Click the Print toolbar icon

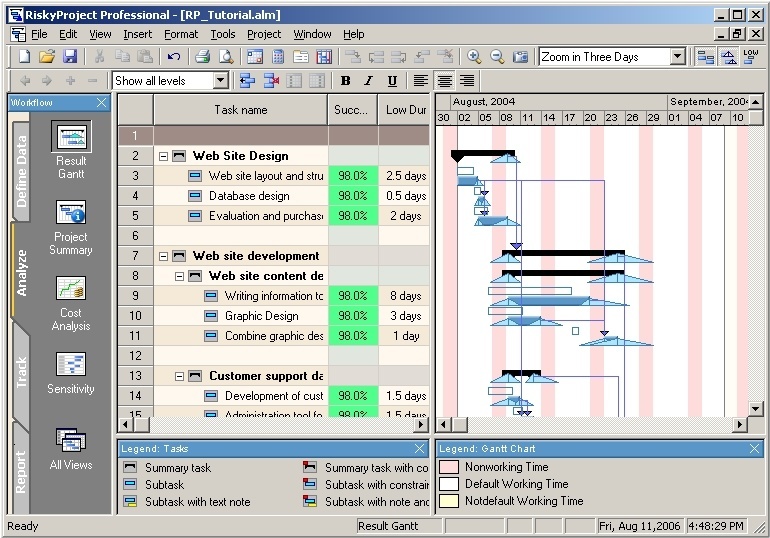tap(203, 57)
